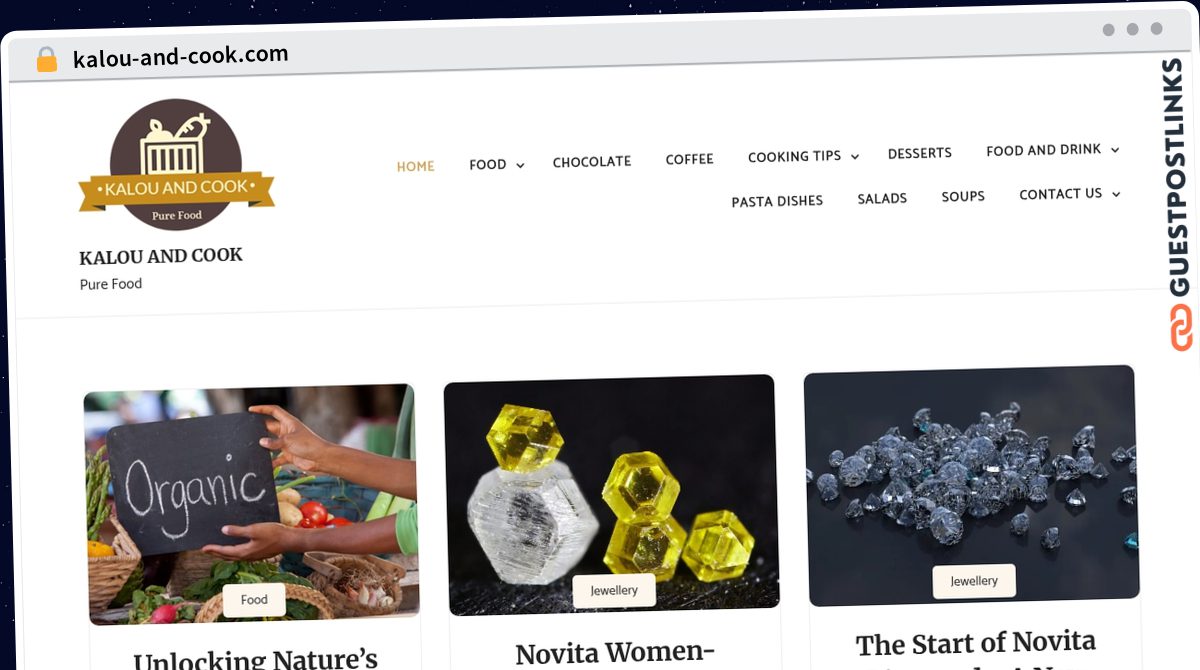
Task: Click the orange padlock icon
Action: [x=46, y=59]
